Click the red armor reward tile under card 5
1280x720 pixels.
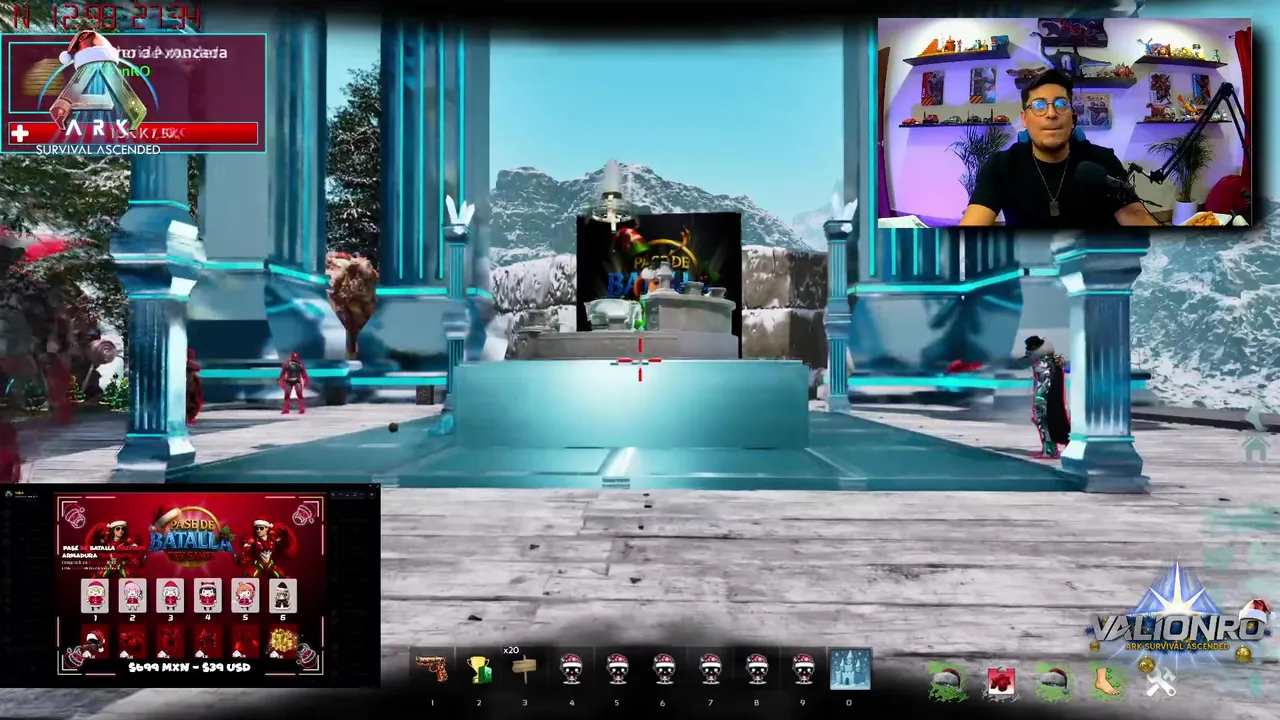pyautogui.click(x=245, y=641)
